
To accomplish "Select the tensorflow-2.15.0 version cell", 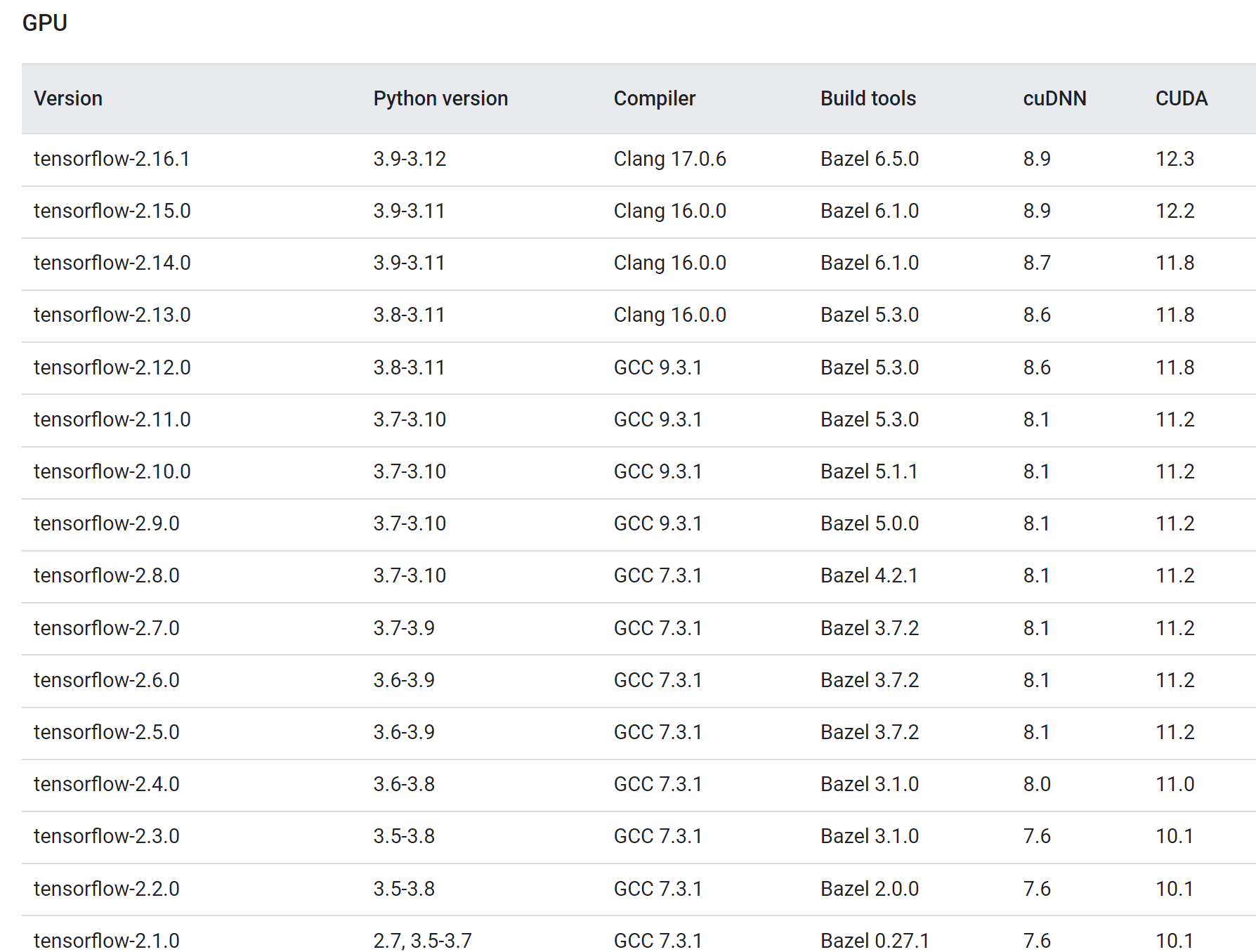I will pyautogui.click(x=112, y=211).
